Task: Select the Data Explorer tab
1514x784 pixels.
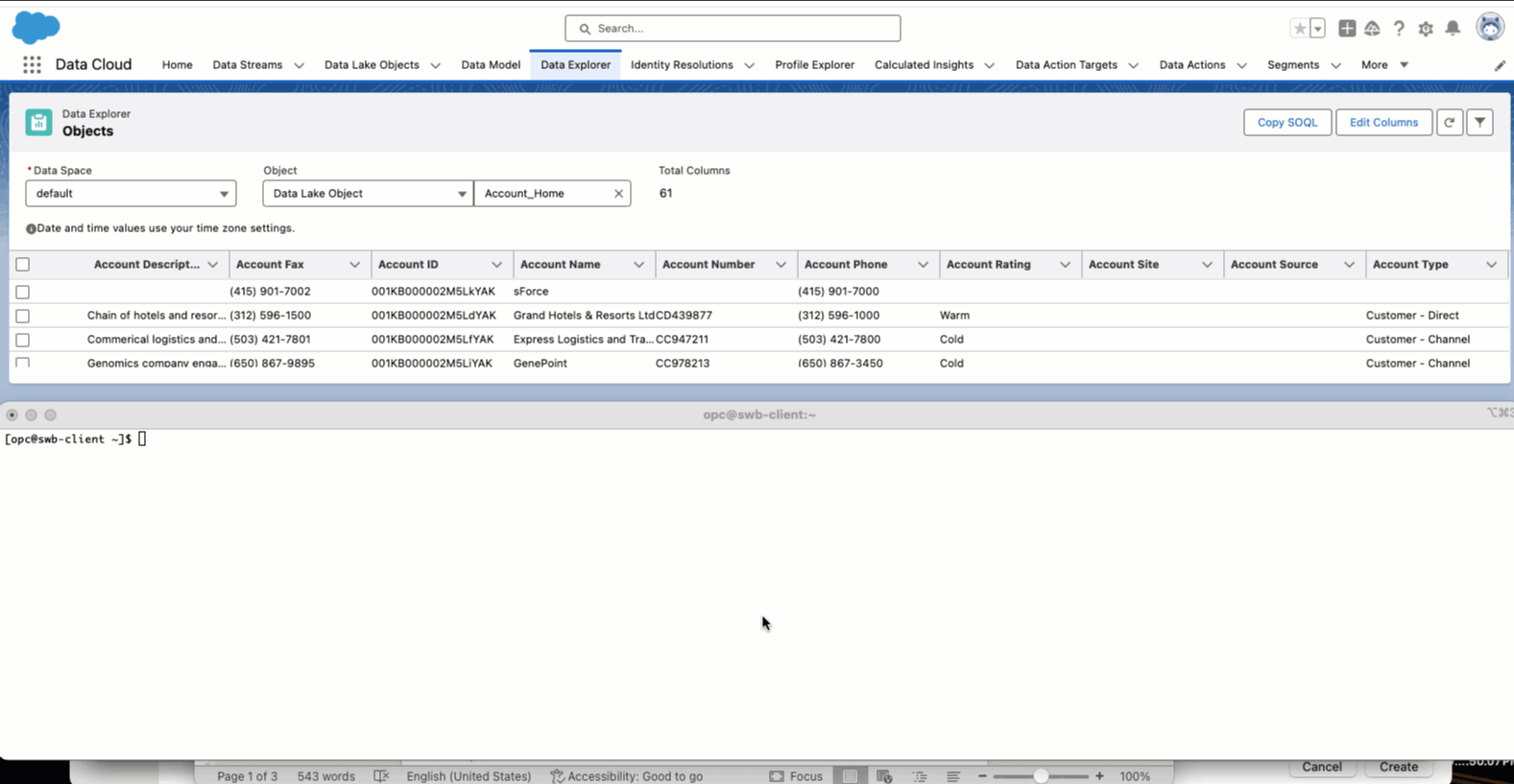Action: click(575, 65)
